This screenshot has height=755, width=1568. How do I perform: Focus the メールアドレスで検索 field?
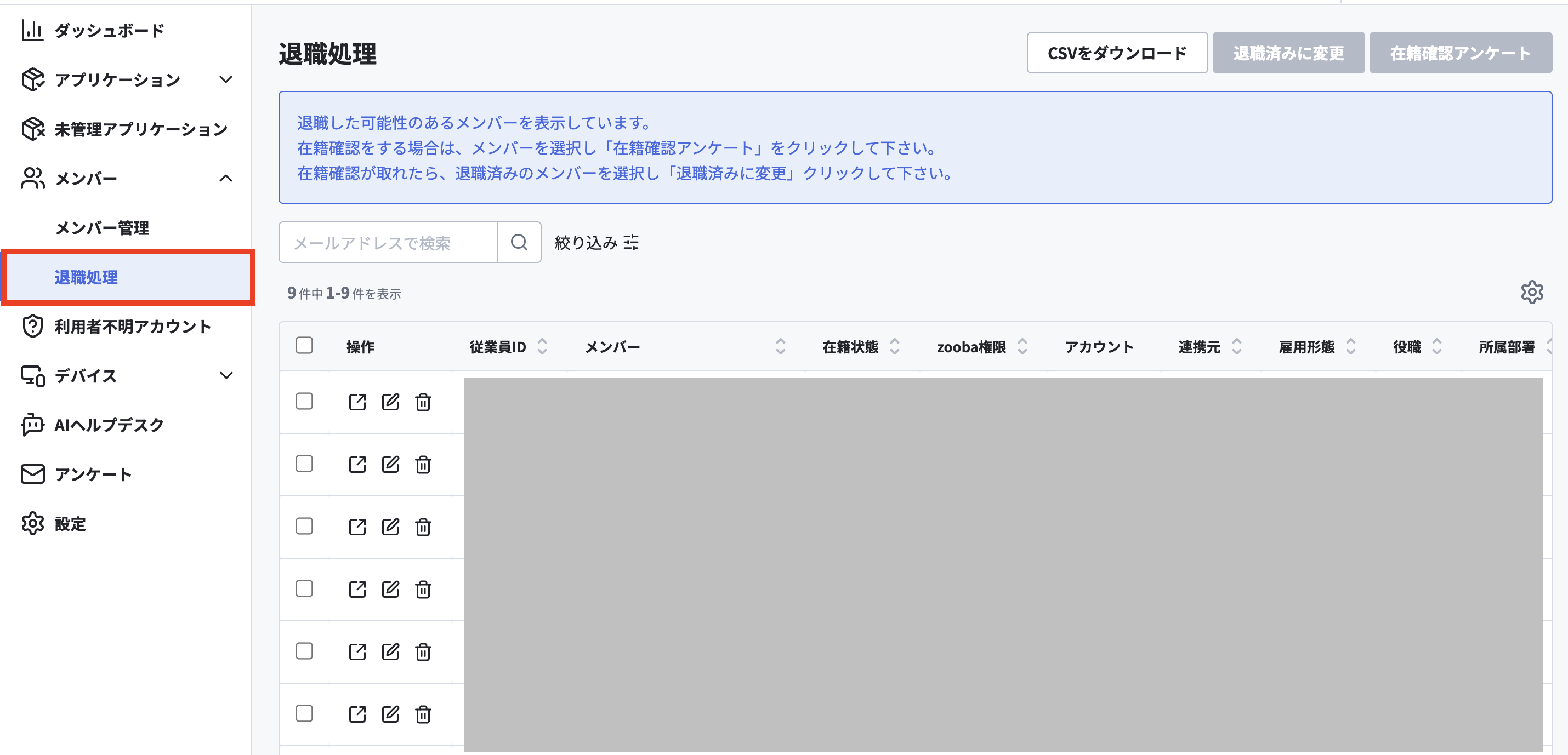pos(388,242)
